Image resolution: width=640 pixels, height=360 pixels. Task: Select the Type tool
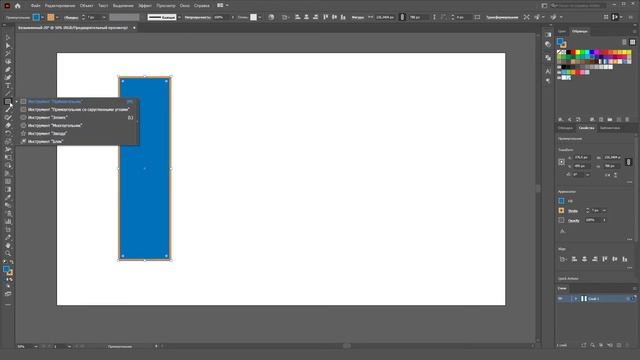(x=8, y=85)
